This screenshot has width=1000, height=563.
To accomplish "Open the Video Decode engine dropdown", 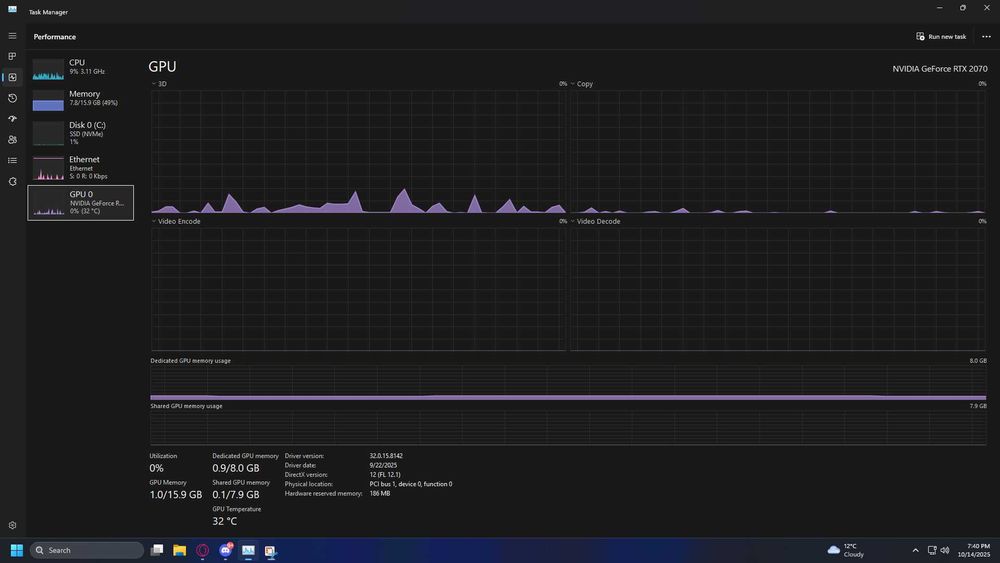I will coord(595,221).
